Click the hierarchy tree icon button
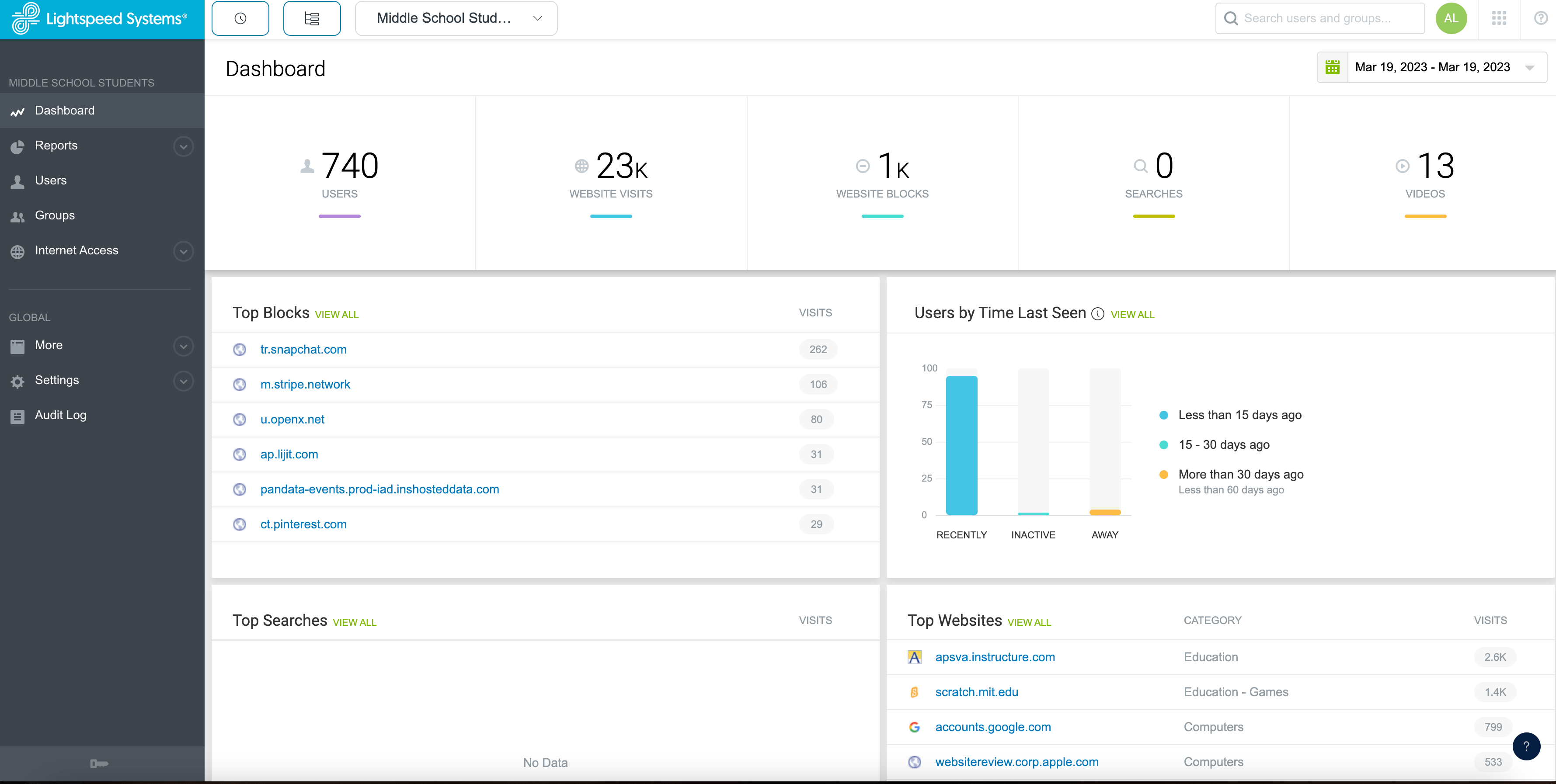 coord(312,19)
